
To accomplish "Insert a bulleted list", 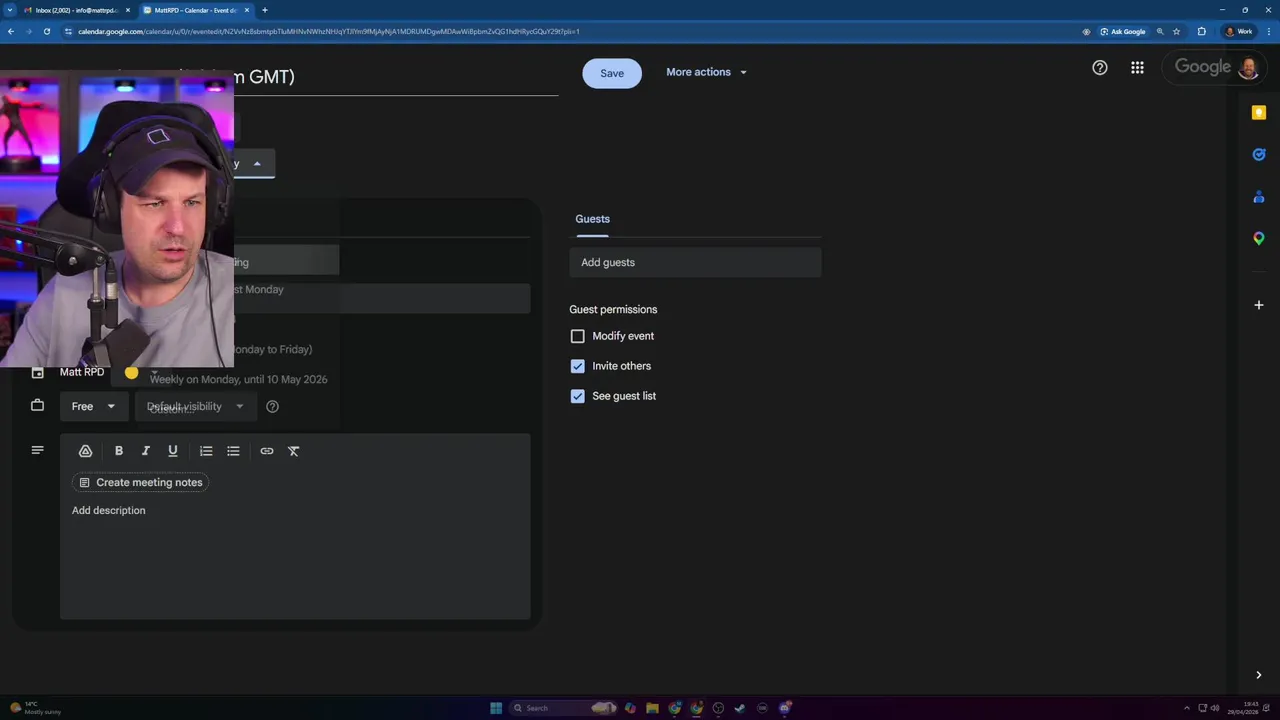I will pos(233,451).
